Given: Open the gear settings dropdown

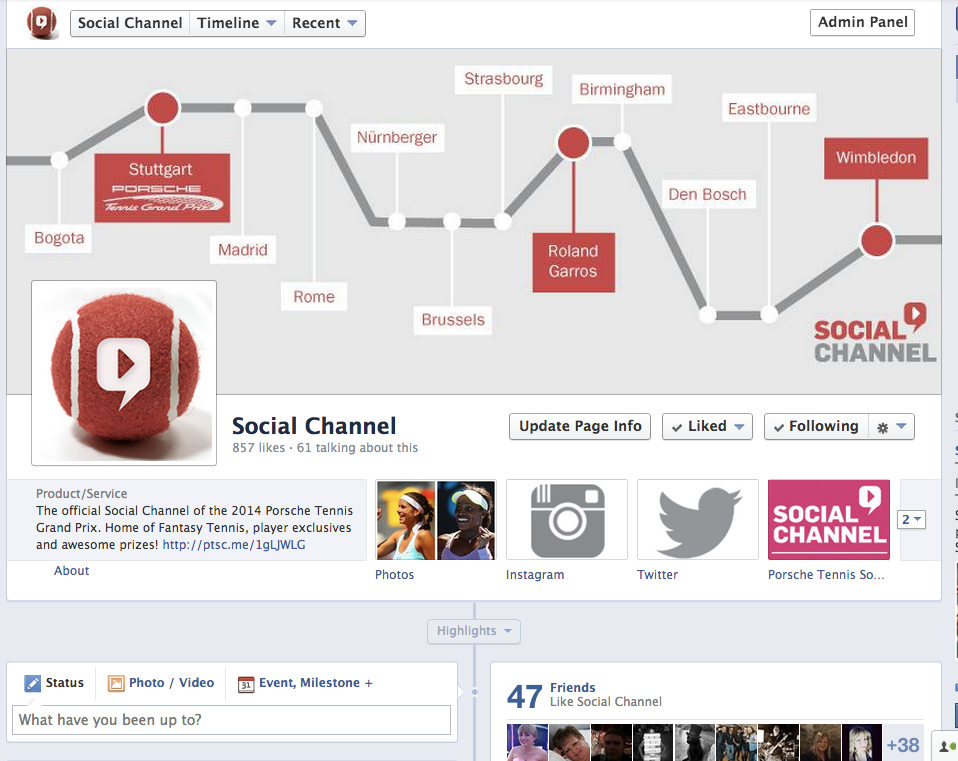Looking at the screenshot, I should [x=891, y=426].
